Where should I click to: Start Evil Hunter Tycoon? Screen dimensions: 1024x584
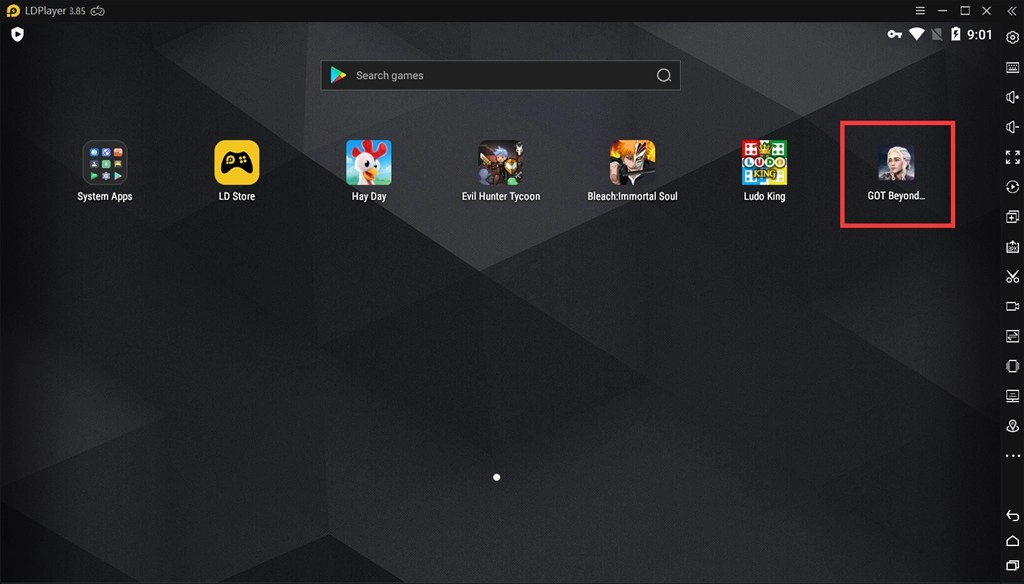tap(501, 163)
